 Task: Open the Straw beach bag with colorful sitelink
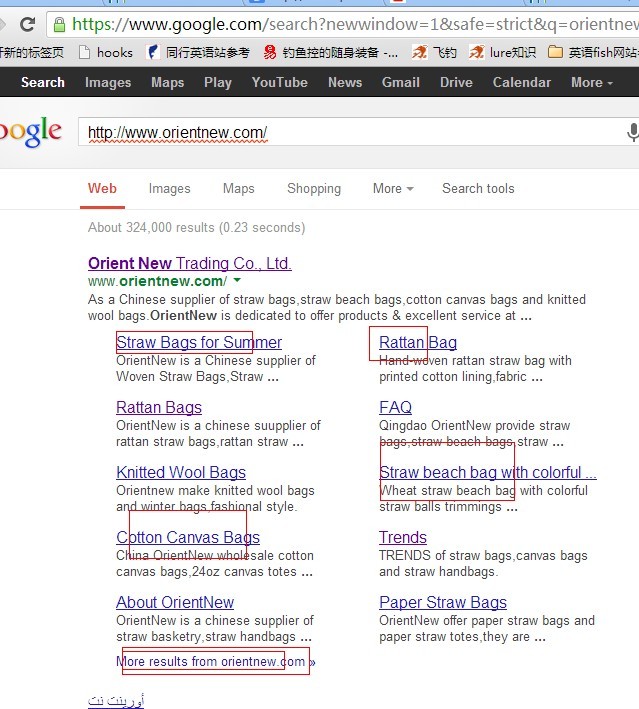pyautogui.click(x=488, y=472)
